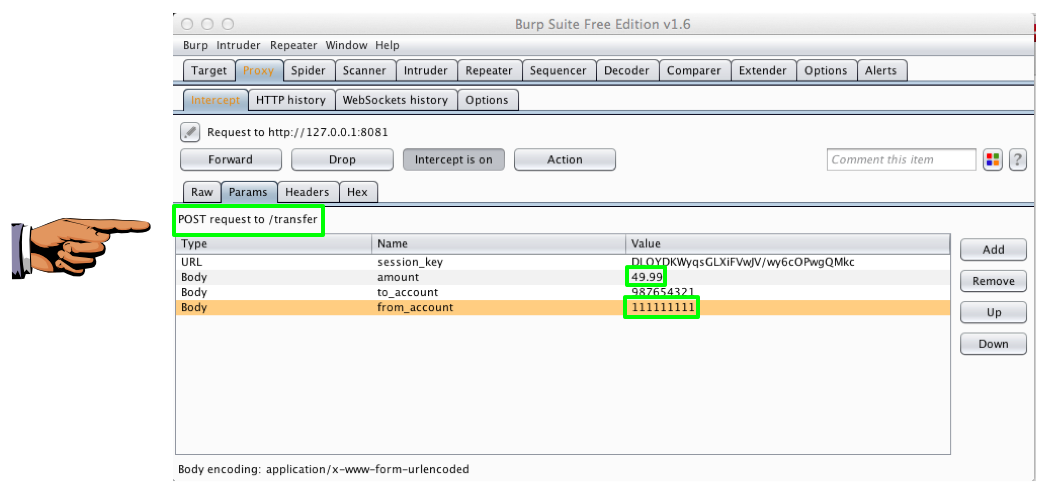Open the Window menu
This screenshot has width=1045, height=492.
[346, 45]
